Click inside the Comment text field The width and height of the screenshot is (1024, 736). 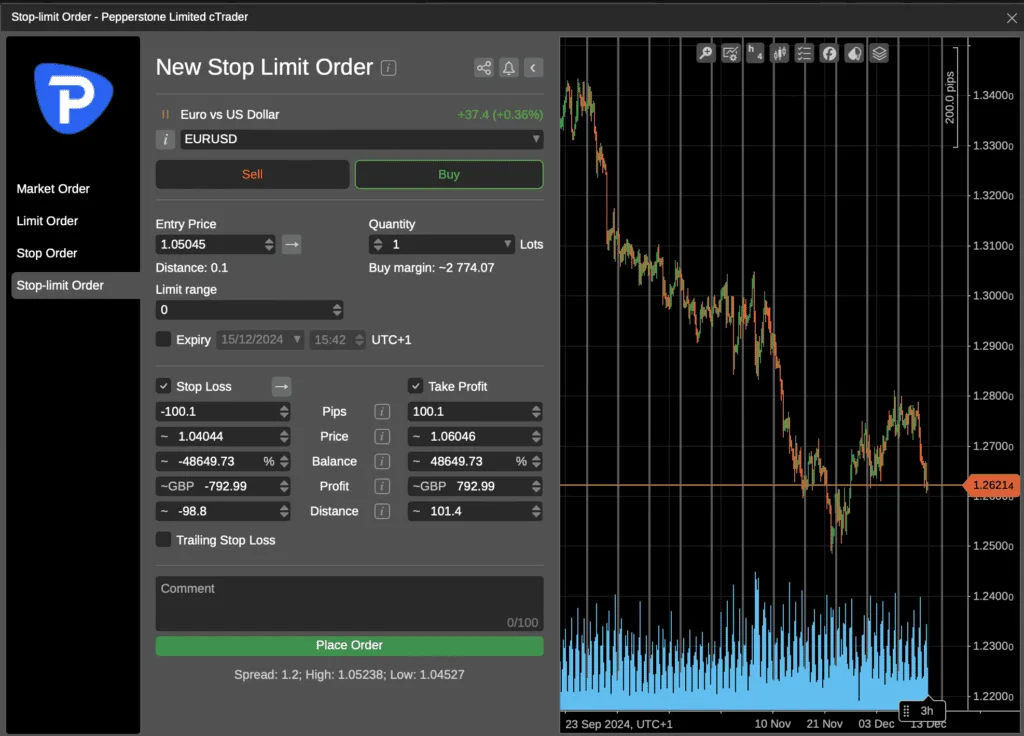click(349, 603)
